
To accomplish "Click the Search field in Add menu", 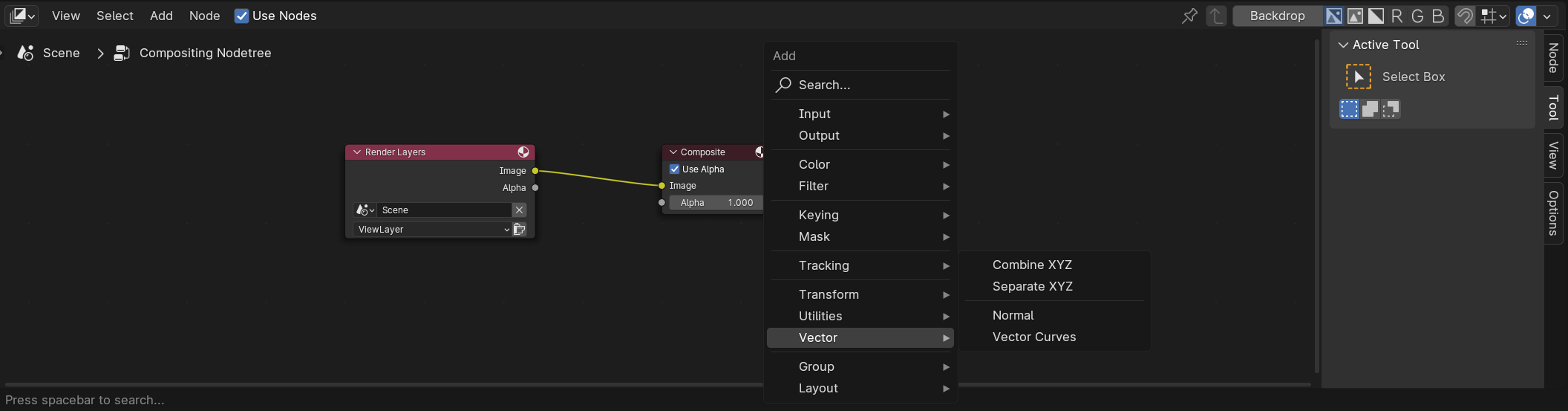I will [861, 85].
